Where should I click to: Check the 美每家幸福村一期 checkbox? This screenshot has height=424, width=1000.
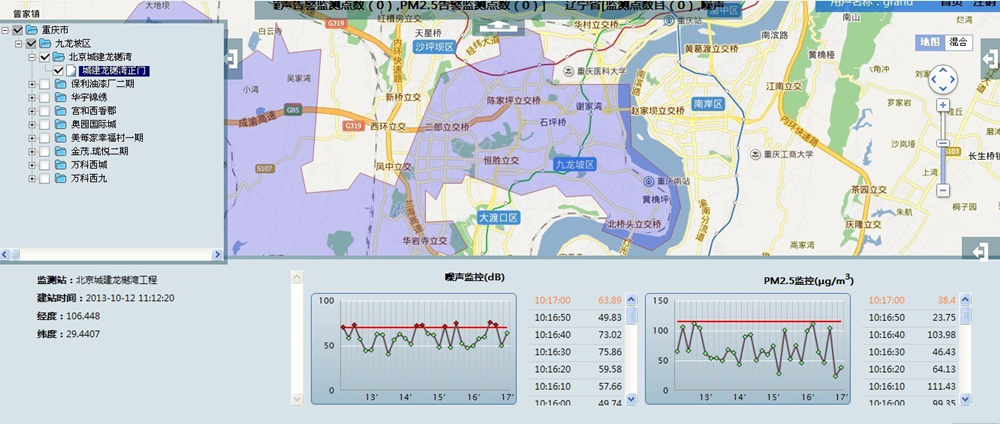[45, 138]
